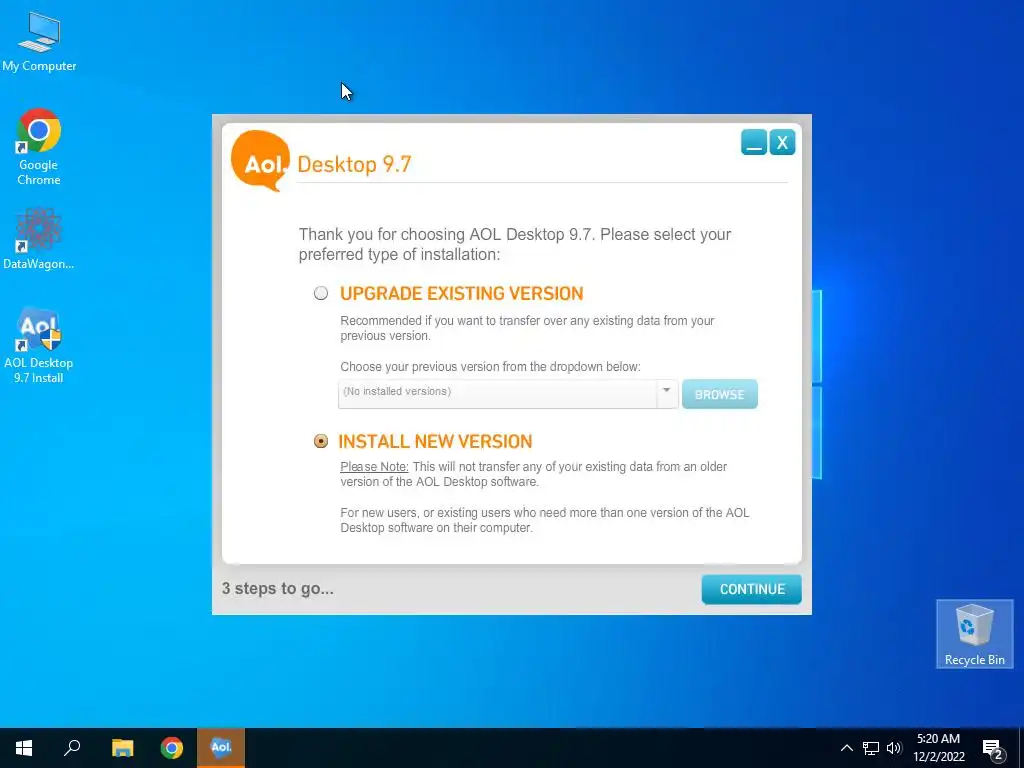The height and width of the screenshot is (768, 1024).
Task: Click the dropdown arrow beside No installed versions
Action: click(x=667, y=392)
